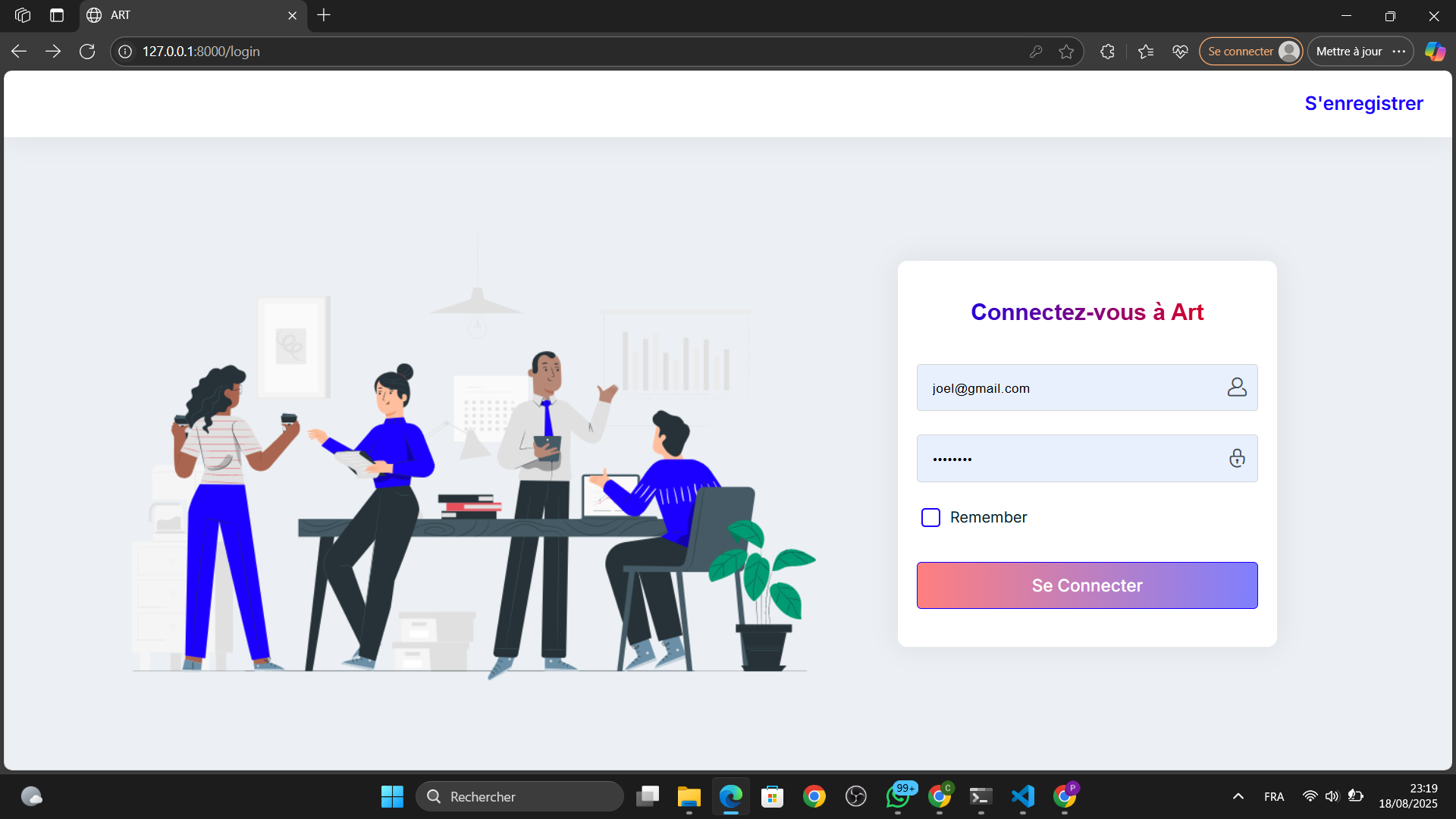Open the password manager key icon
1456x819 pixels.
click(x=1036, y=52)
